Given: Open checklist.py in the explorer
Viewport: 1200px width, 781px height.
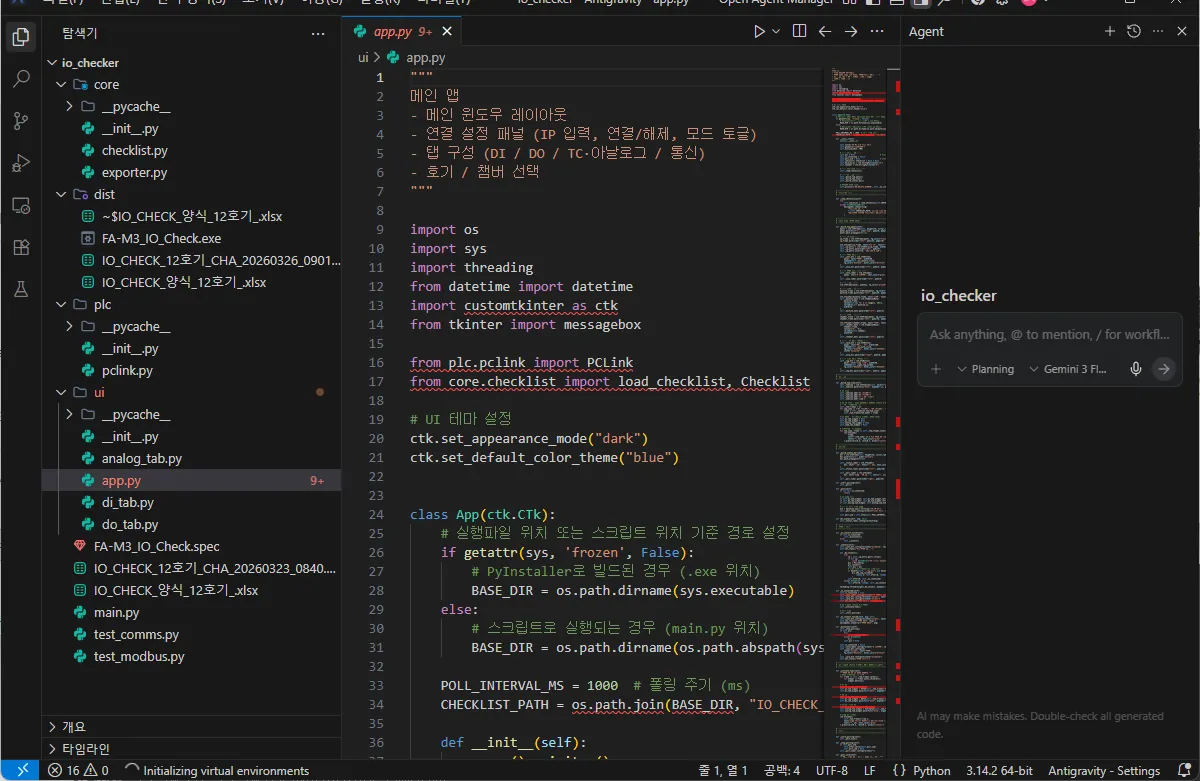Looking at the screenshot, I should point(134,151).
